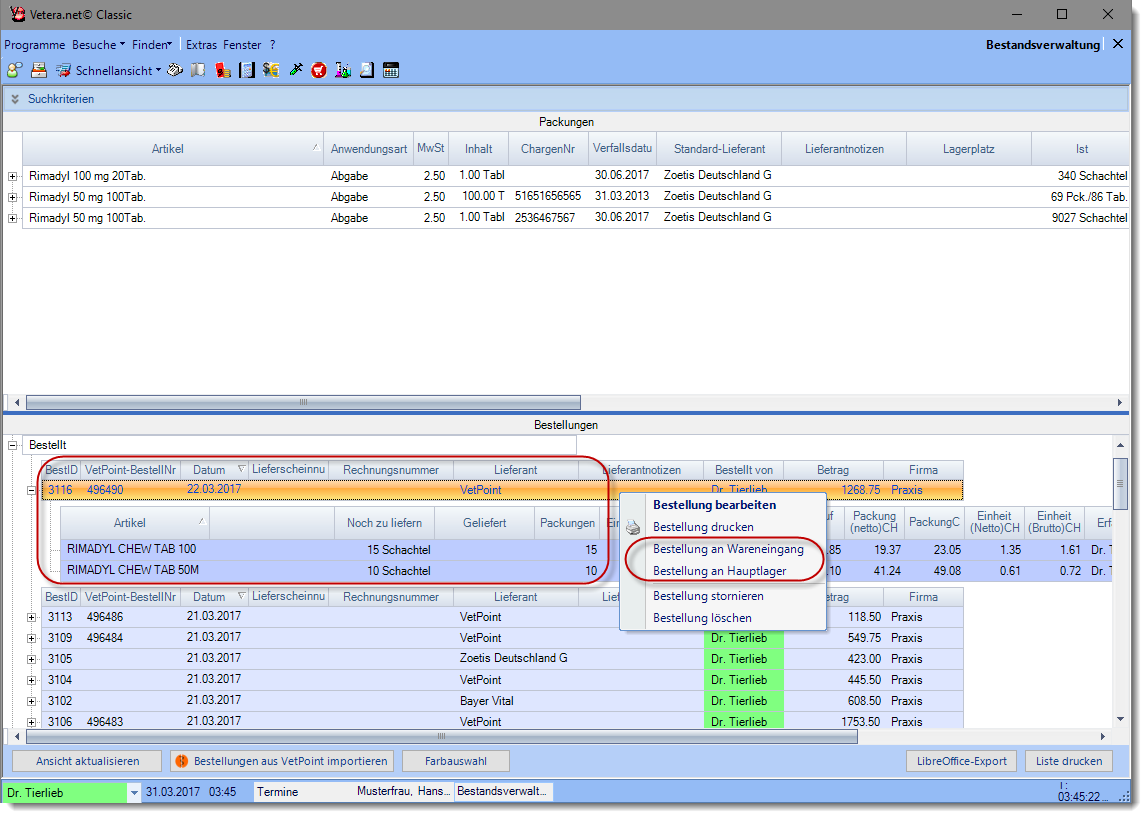Viewport: 1147px width, 818px height.
Task: Click the user with speech bubble icon
Action: pyautogui.click(x=14, y=71)
